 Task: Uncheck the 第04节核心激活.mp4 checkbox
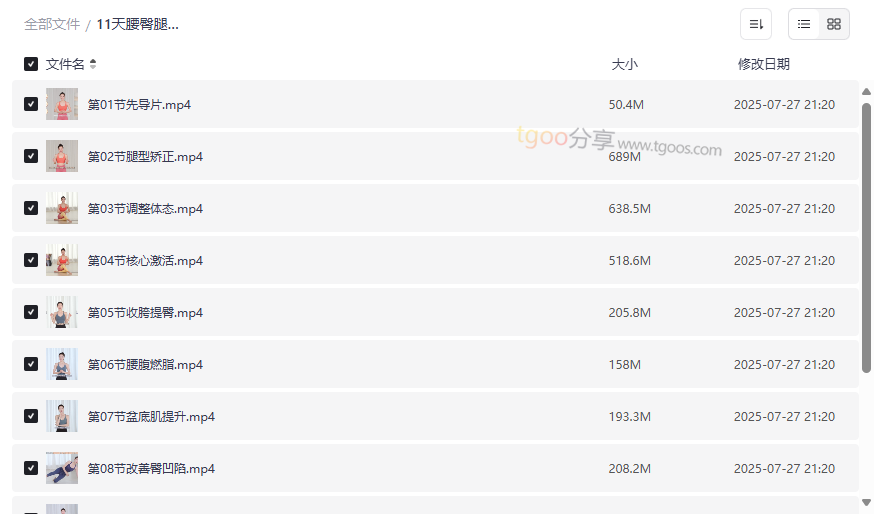click(31, 260)
